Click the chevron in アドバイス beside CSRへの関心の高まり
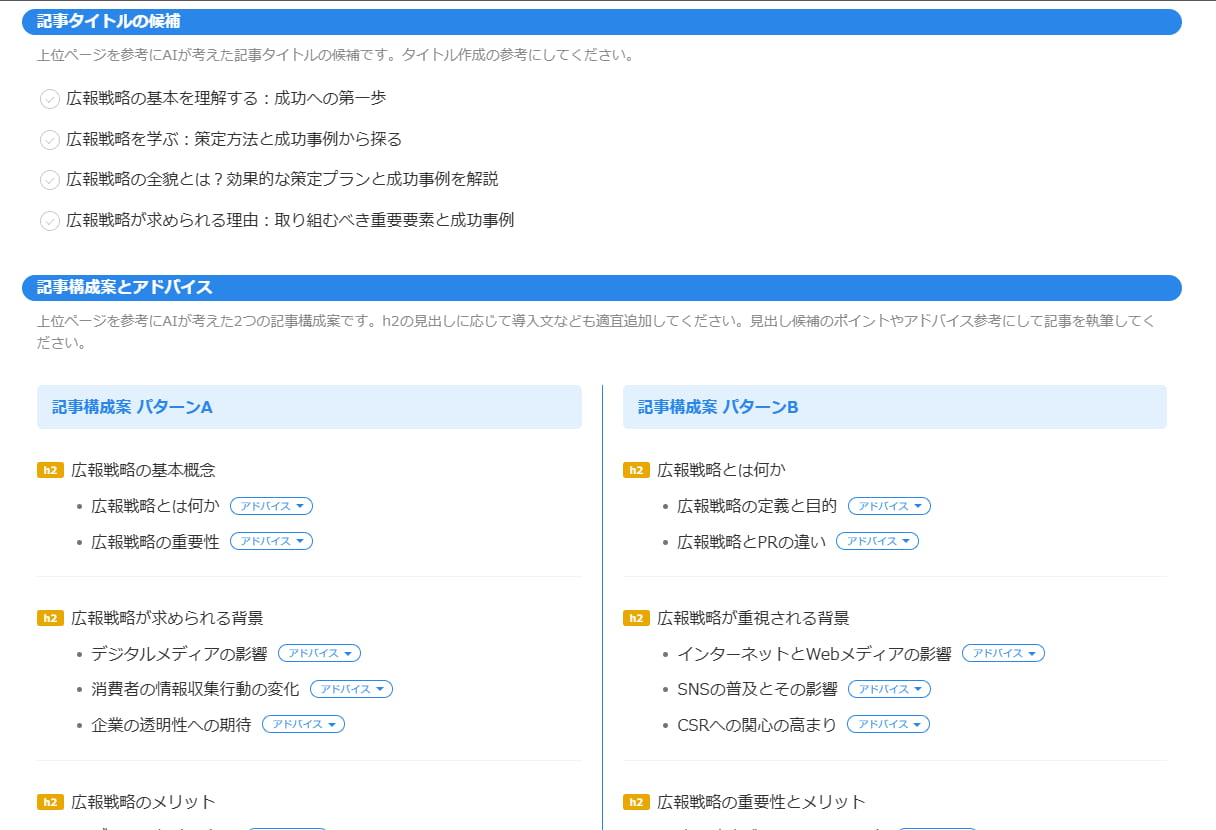 click(918, 724)
